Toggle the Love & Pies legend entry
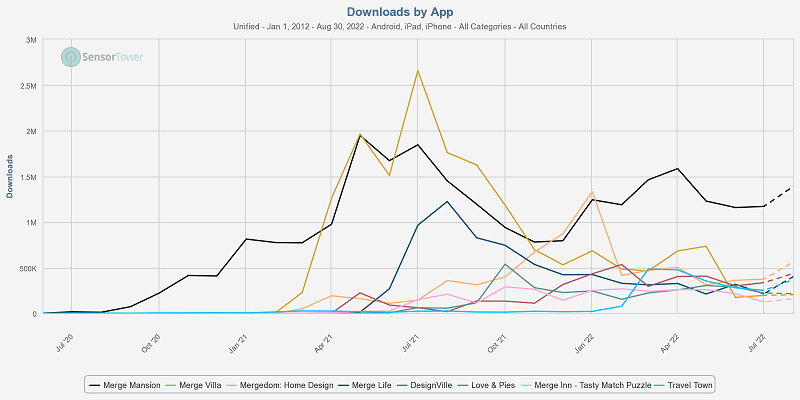Image resolution: width=800 pixels, height=400 pixels. (x=486, y=385)
